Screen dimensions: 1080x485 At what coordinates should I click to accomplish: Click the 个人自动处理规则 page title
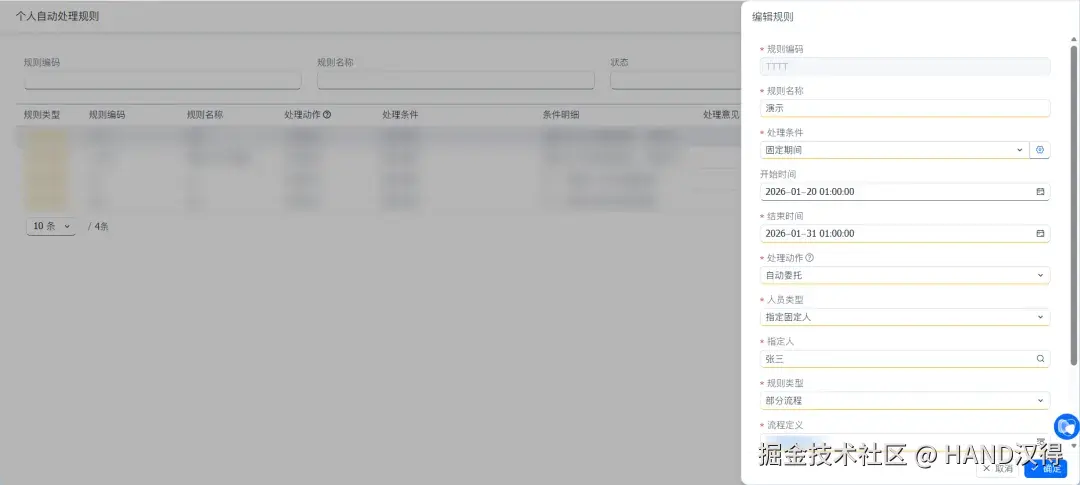pos(57,16)
